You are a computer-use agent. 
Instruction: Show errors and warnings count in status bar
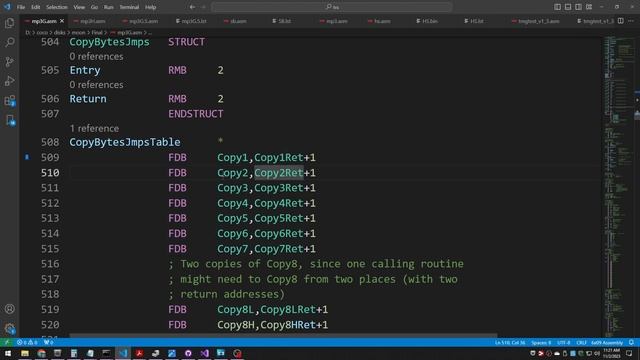(x=27, y=342)
